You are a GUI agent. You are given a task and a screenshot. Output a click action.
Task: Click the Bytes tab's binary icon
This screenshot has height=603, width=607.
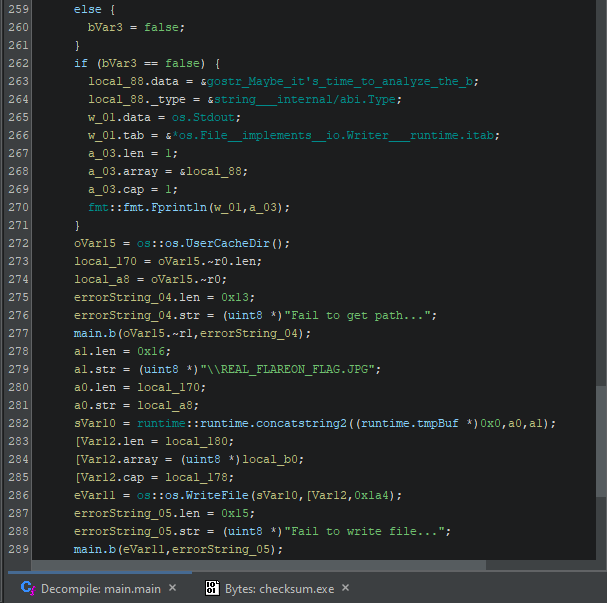point(212,588)
